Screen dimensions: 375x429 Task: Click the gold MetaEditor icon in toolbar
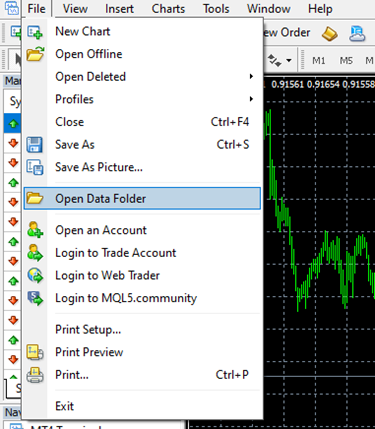click(329, 33)
